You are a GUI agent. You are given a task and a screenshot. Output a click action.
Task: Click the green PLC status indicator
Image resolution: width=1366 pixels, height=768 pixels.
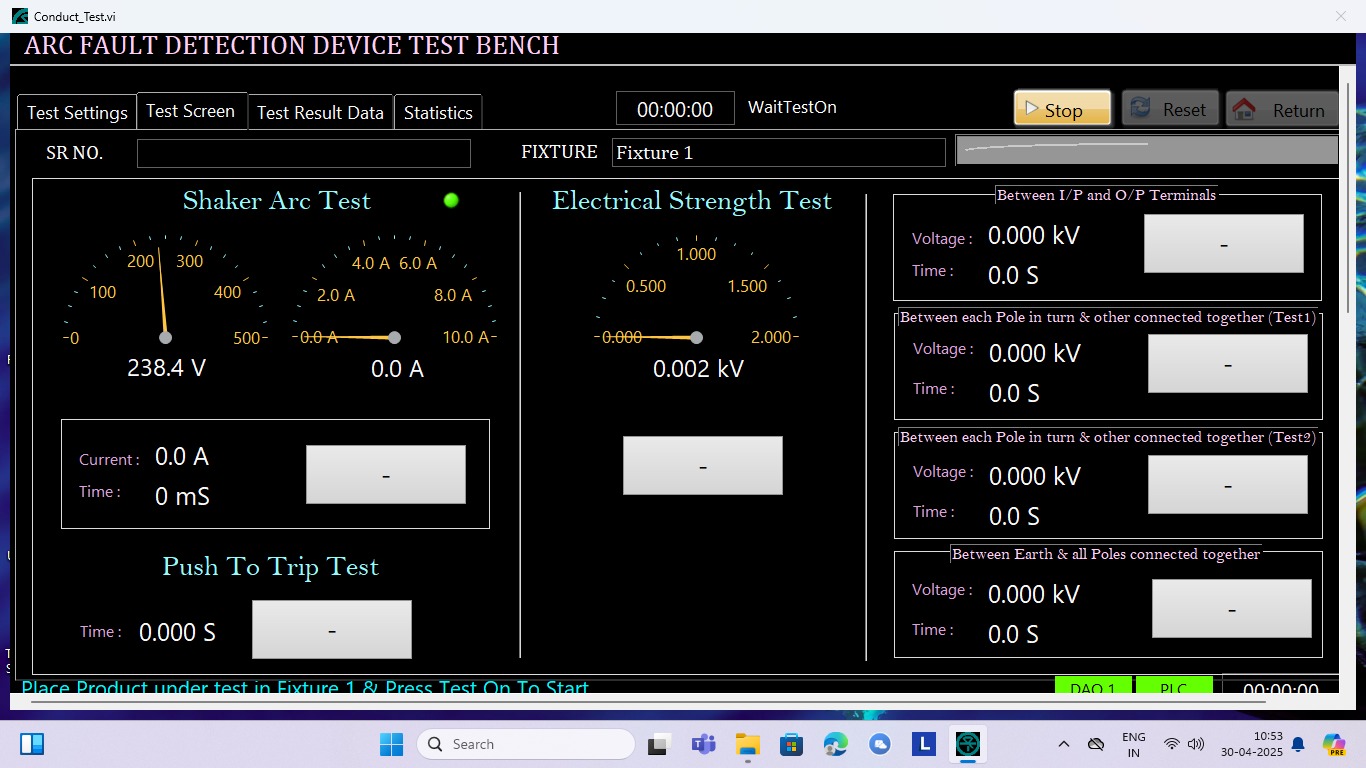coord(1173,687)
